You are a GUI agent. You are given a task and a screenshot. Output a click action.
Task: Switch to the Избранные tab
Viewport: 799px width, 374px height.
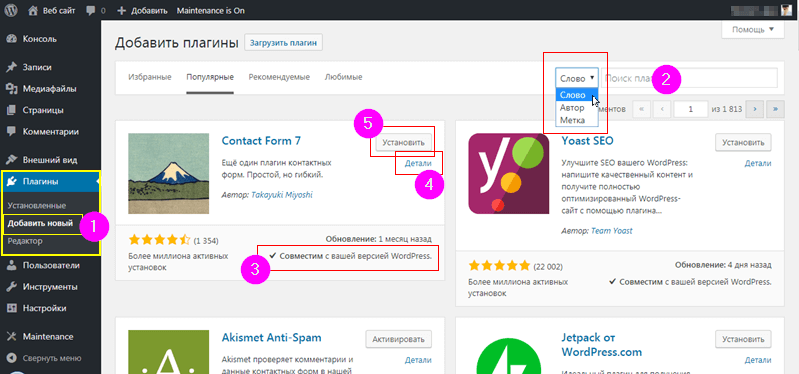[x=150, y=77]
